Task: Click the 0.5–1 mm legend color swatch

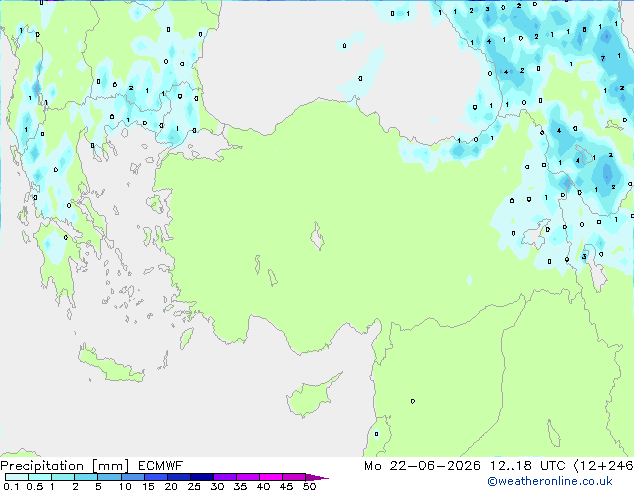Action: tap(40, 477)
